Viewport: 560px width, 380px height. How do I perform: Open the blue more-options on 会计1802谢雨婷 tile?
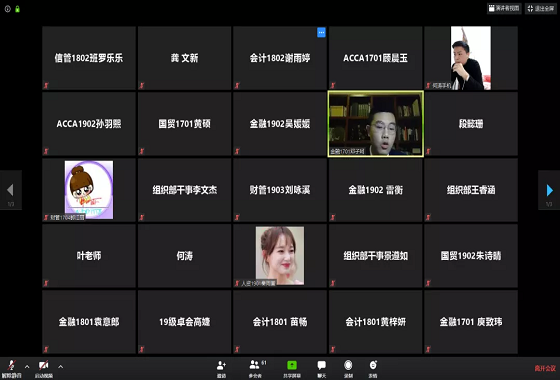click(x=321, y=32)
